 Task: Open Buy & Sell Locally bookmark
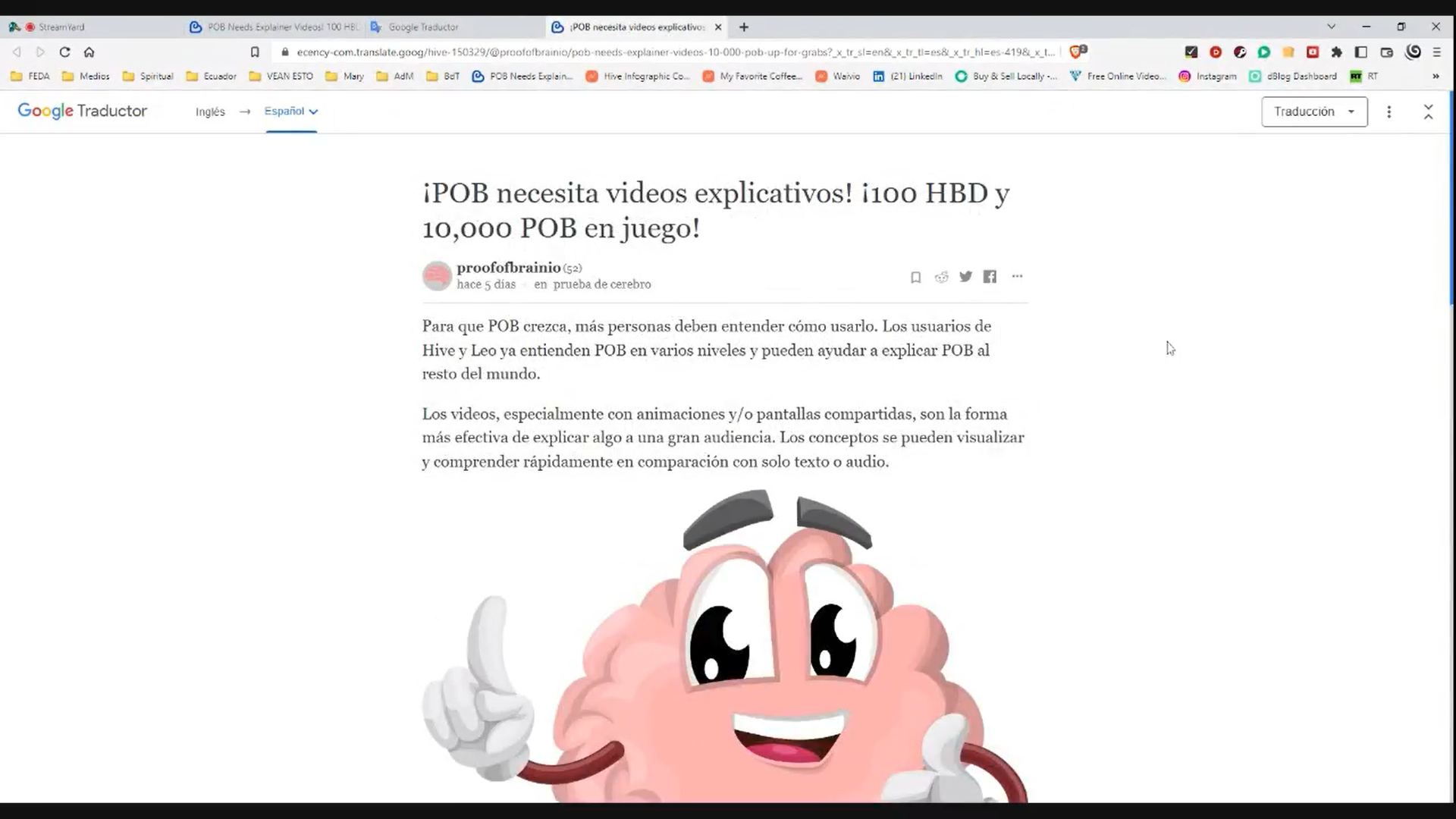click(x=1006, y=76)
